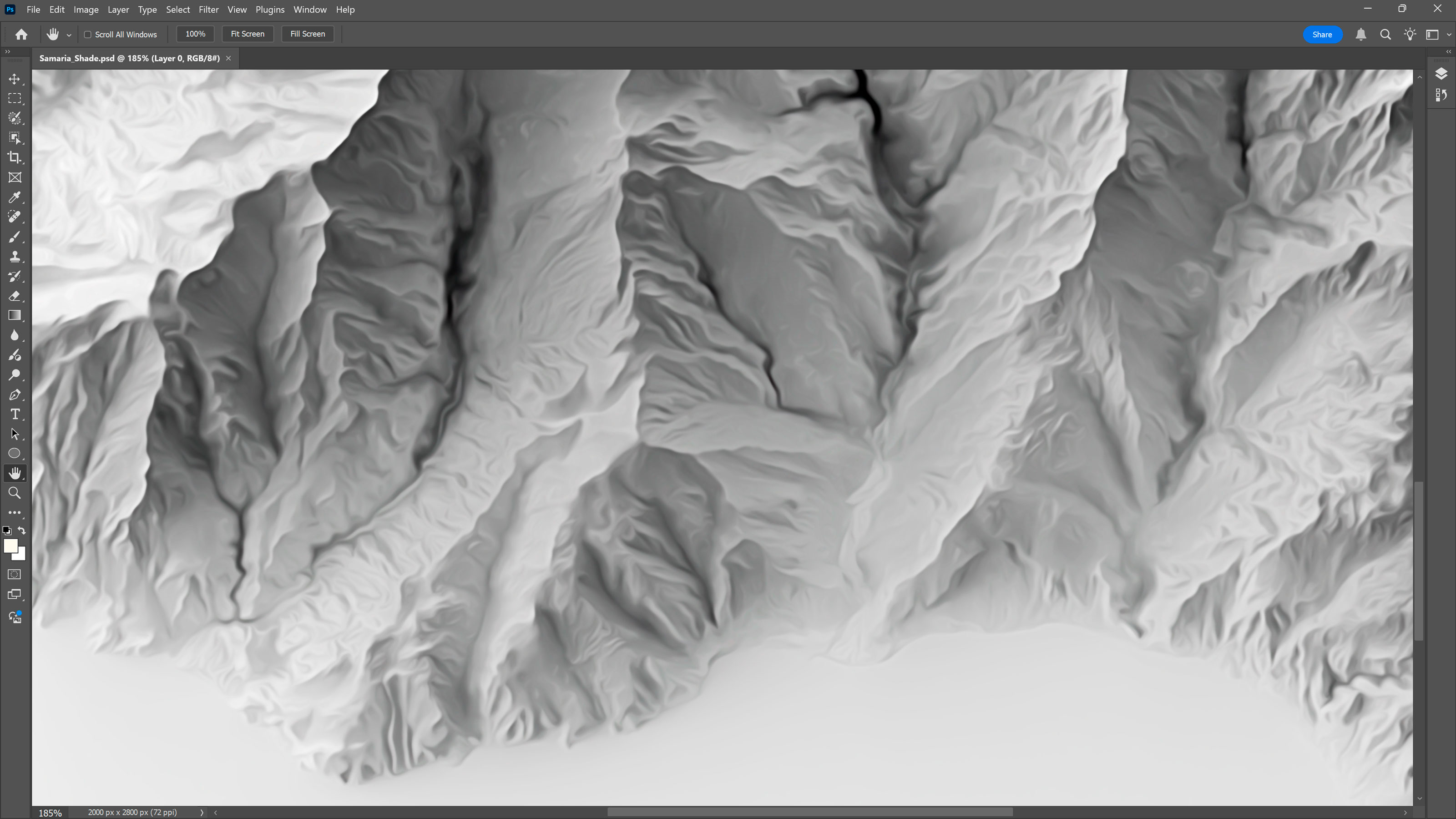This screenshot has width=1456, height=819.
Task: Toggle Quick Mask mode
Action: click(14, 574)
